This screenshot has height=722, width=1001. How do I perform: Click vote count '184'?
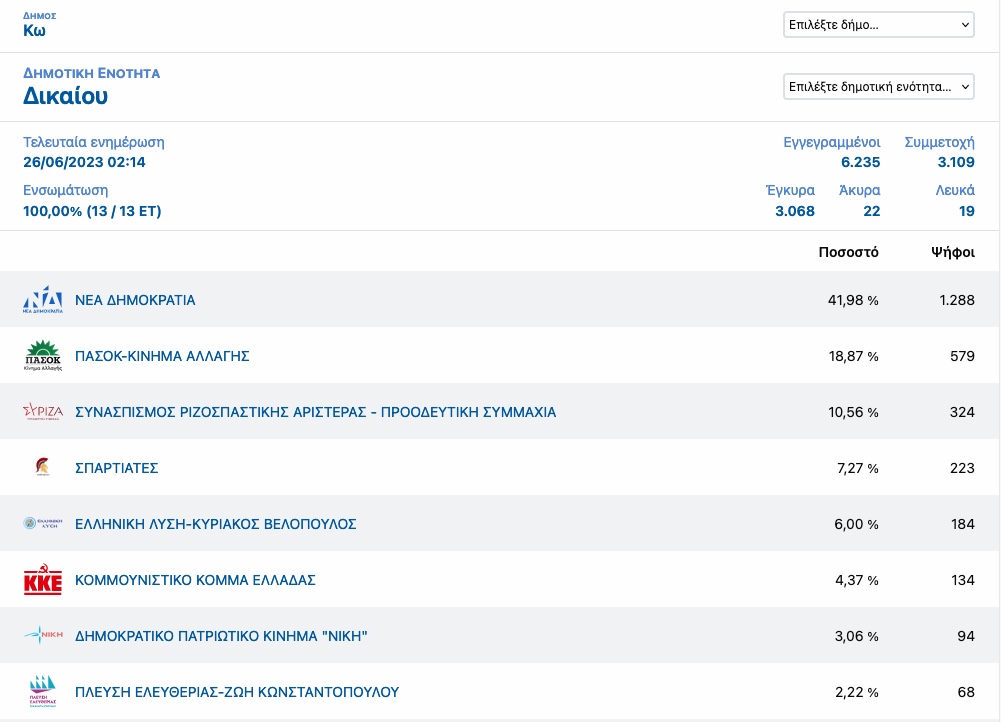[x=963, y=524]
